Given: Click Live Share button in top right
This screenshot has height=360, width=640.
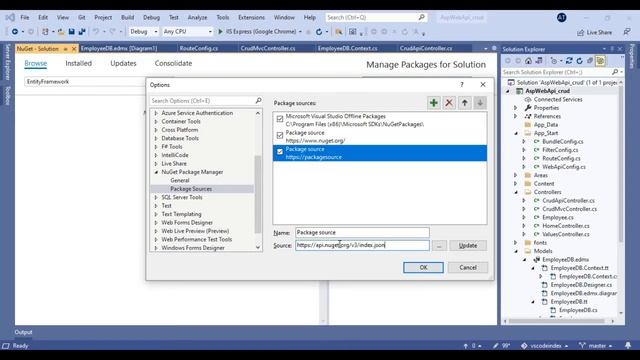Looking at the screenshot, I should [x=595, y=32].
